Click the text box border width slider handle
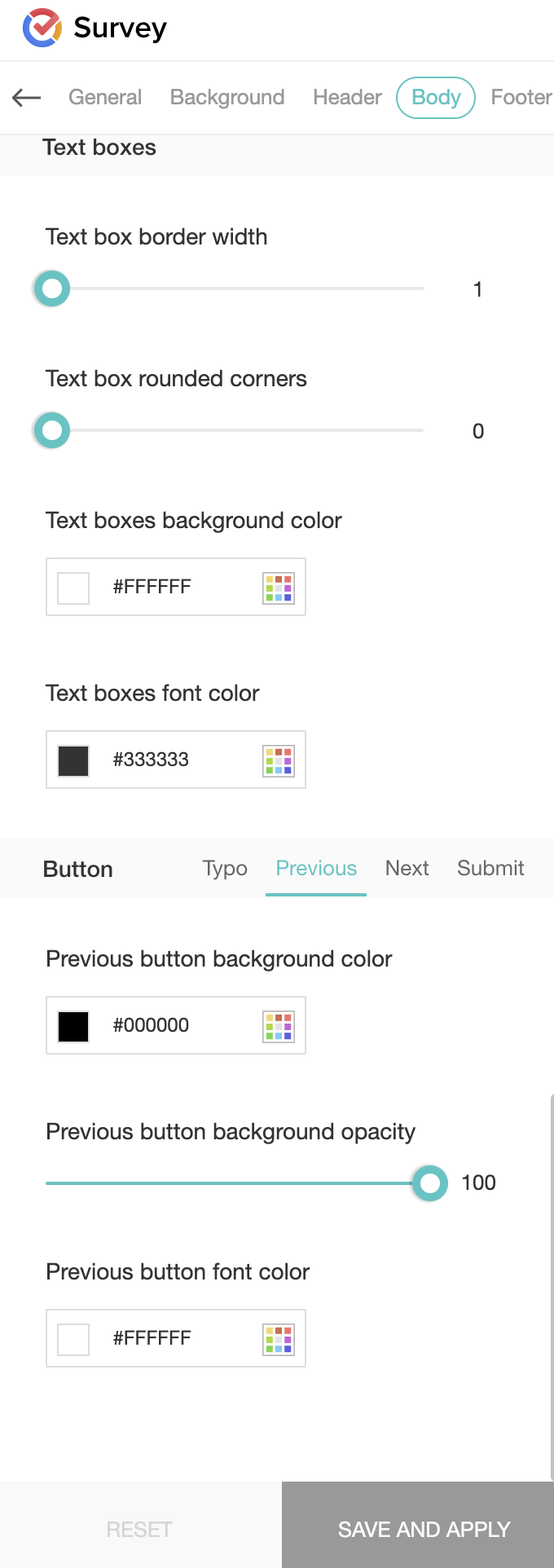This screenshot has width=554, height=1568. pyautogui.click(x=52, y=288)
